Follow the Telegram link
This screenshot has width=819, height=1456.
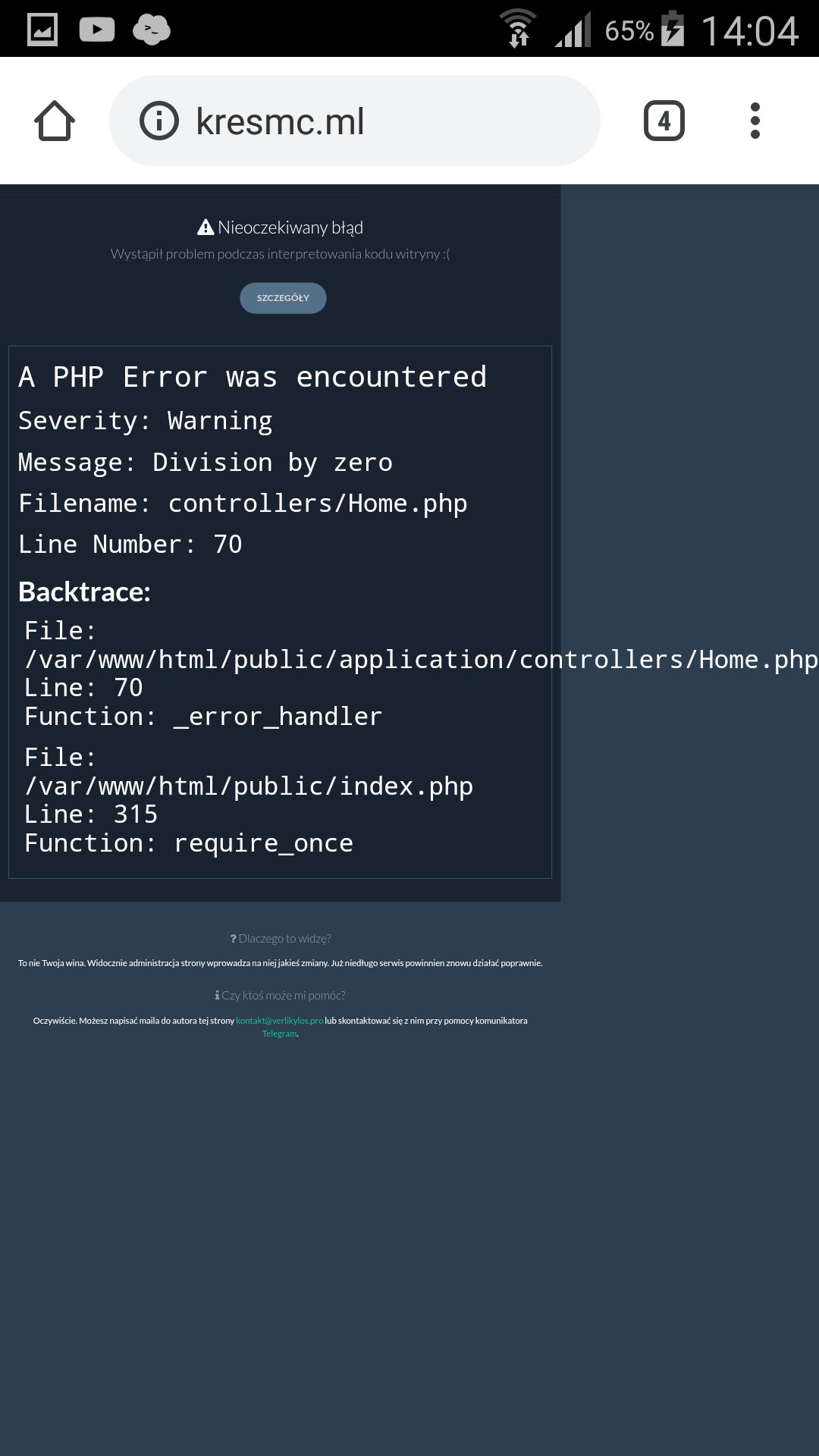pyautogui.click(x=279, y=1034)
